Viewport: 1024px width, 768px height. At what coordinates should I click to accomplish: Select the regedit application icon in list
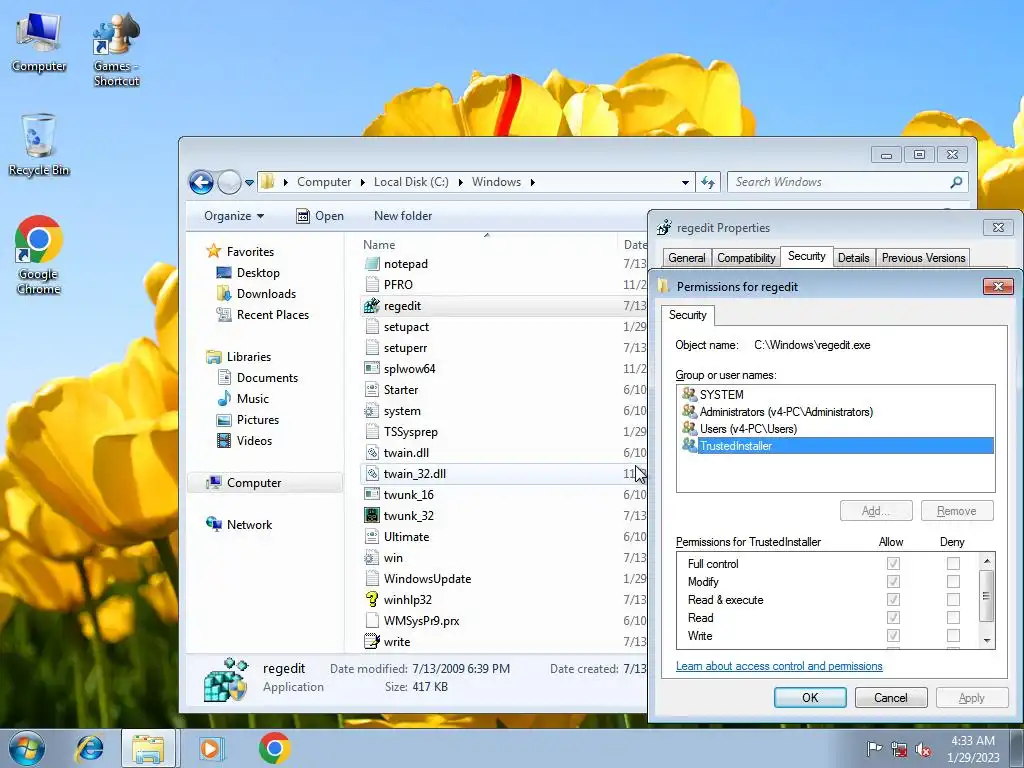372,306
